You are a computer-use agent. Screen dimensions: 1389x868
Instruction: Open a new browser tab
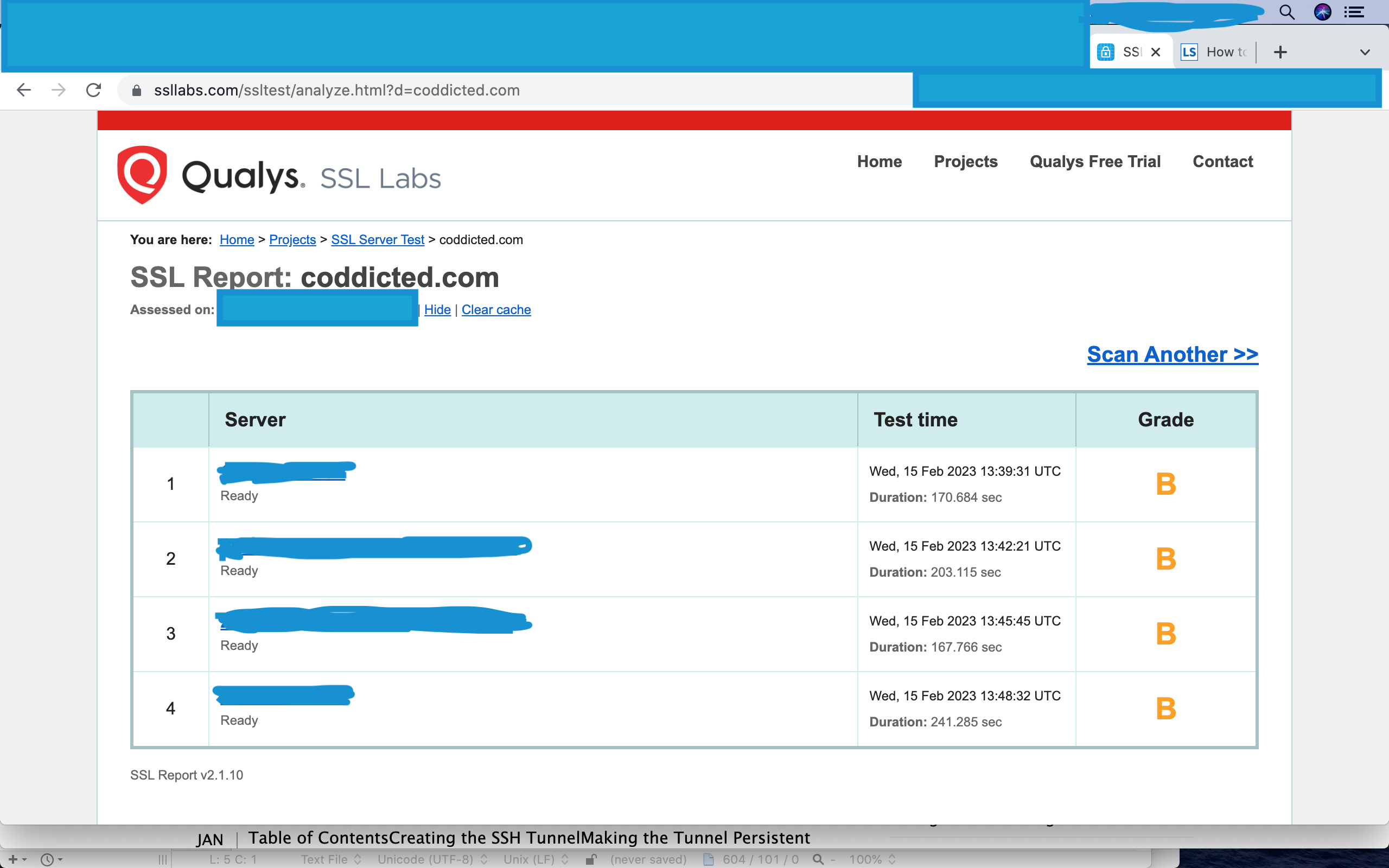pos(1280,52)
